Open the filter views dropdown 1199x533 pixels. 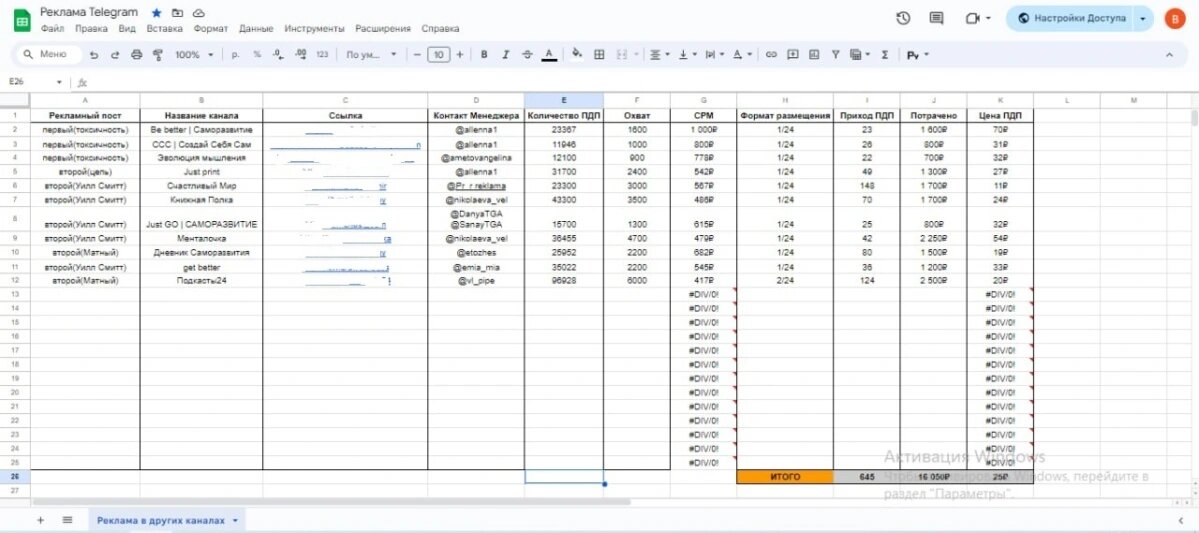[860, 54]
